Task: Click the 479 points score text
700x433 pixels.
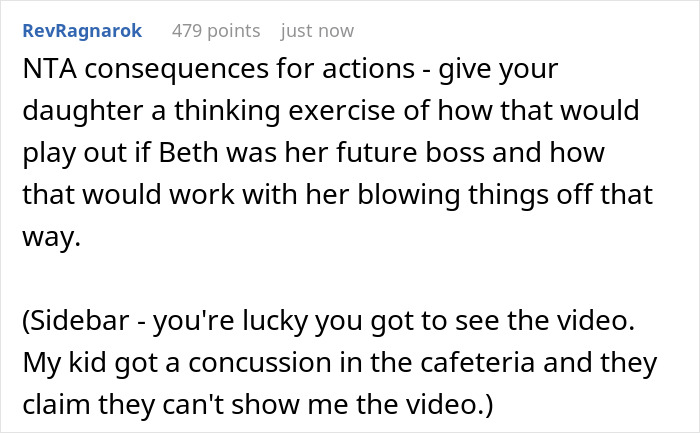Action: click(216, 31)
